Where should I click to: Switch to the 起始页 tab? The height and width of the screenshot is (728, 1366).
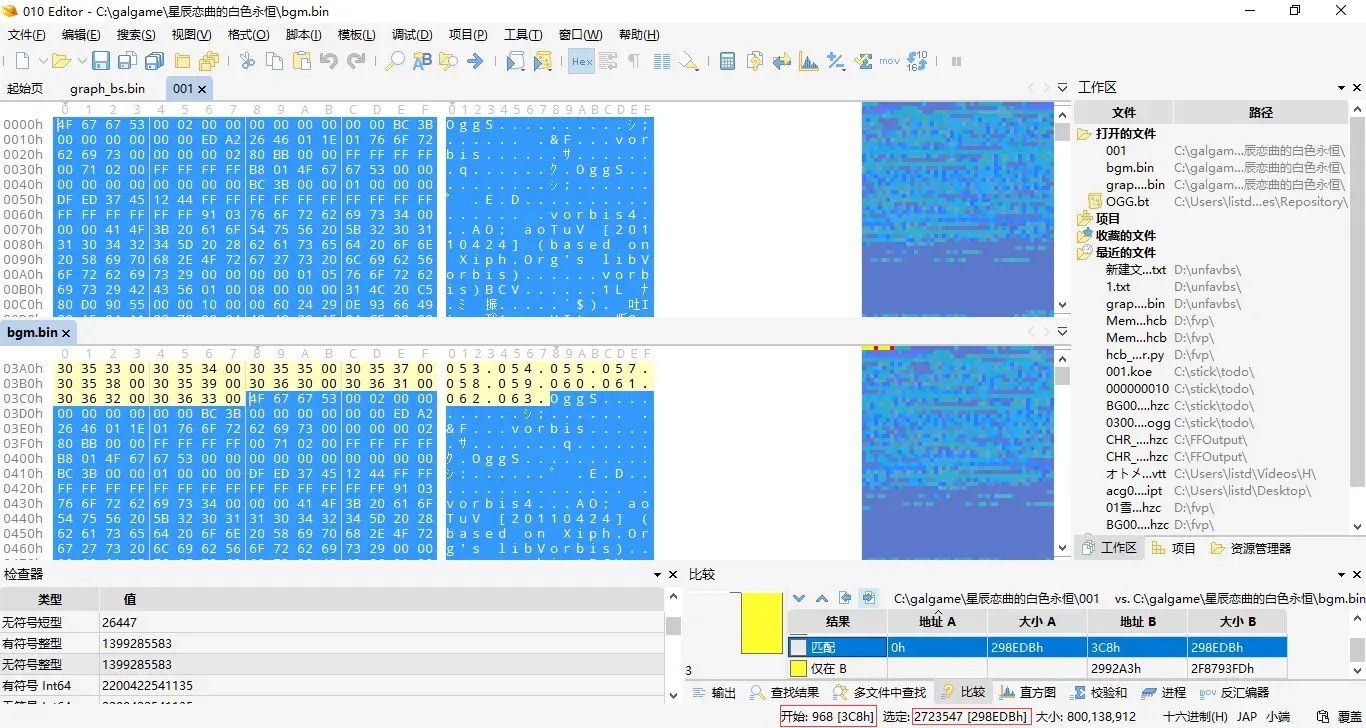click(x=26, y=88)
